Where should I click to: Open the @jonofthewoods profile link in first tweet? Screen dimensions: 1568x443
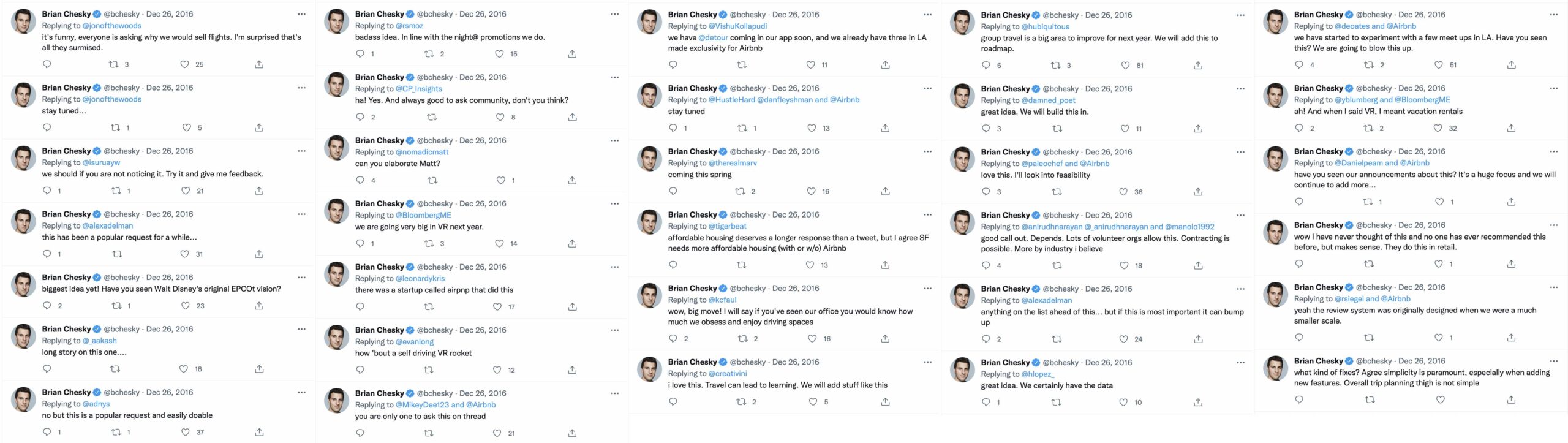[111, 26]
